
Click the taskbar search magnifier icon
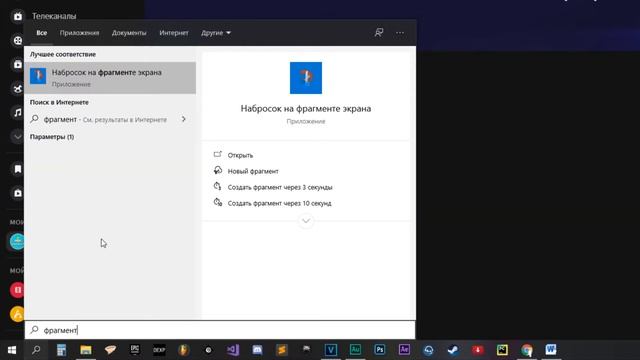(x=36, y=350)
